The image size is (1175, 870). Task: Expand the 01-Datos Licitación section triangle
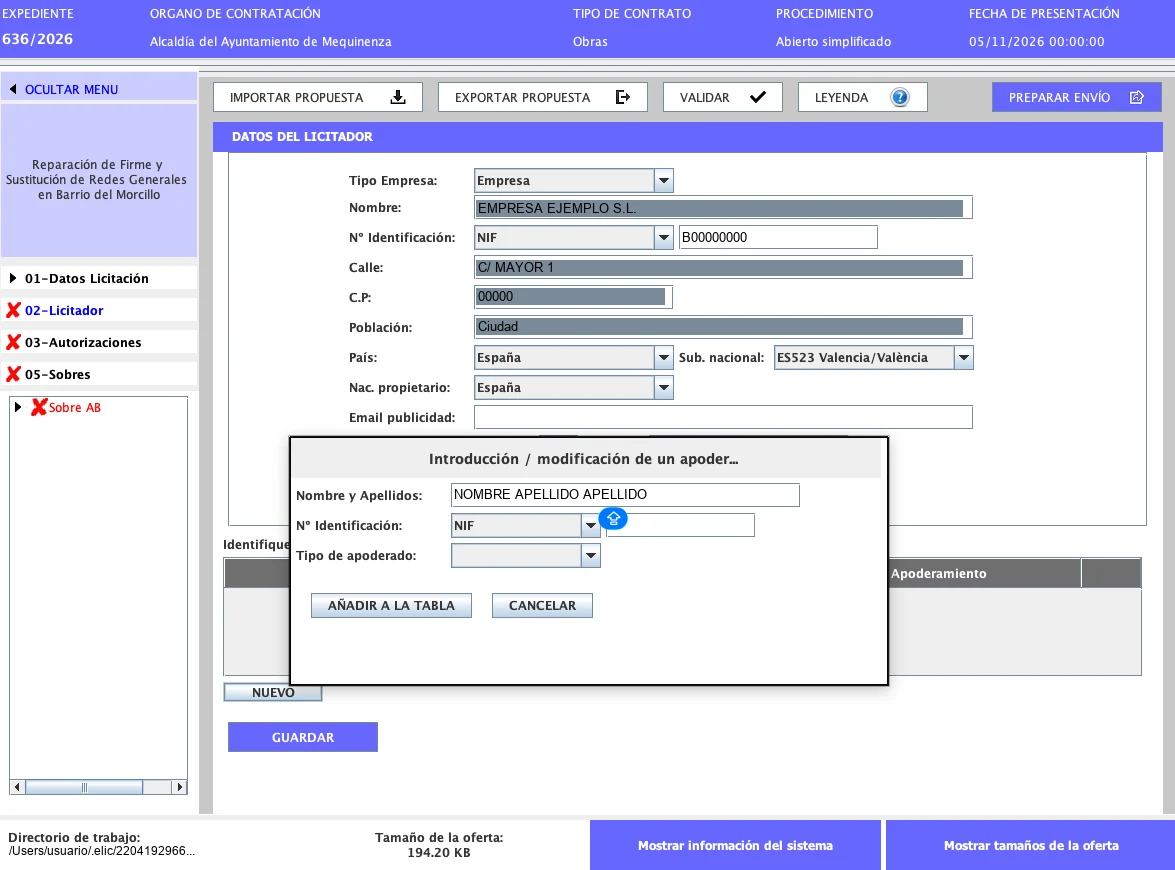coord(13,278)
